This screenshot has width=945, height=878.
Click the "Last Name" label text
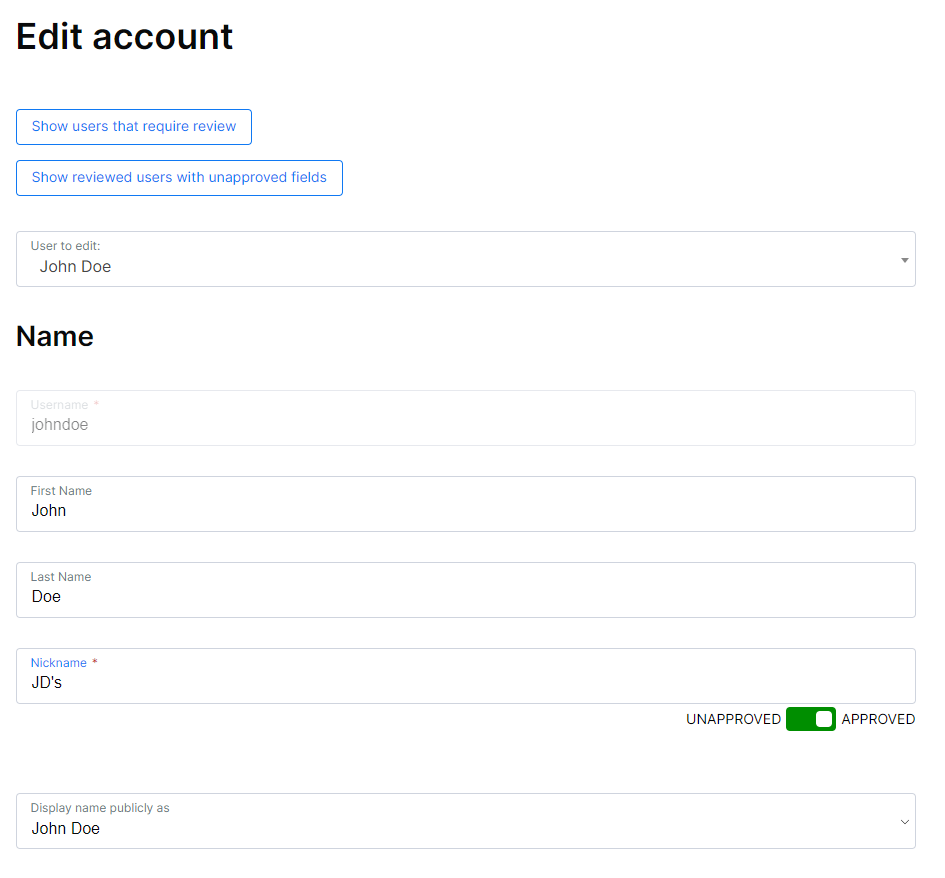(61, 577)
